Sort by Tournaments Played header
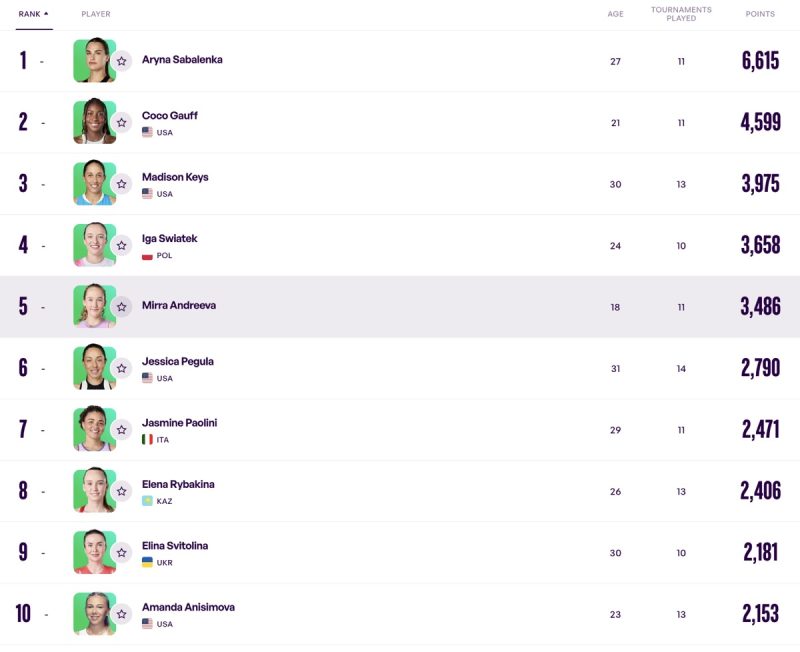 click(x=681, y=14)
